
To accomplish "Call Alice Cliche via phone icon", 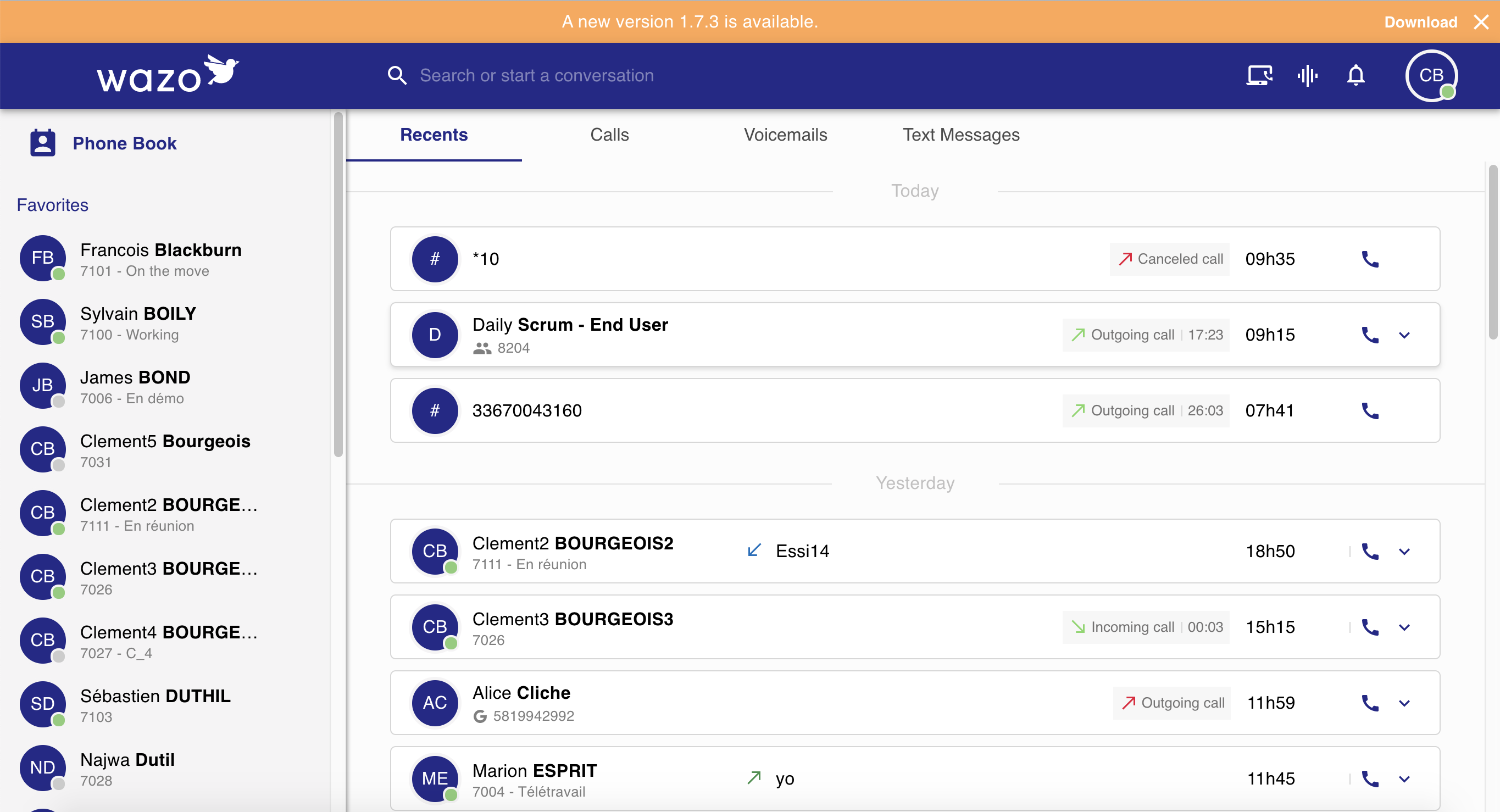I will (x=1370, y=703).
